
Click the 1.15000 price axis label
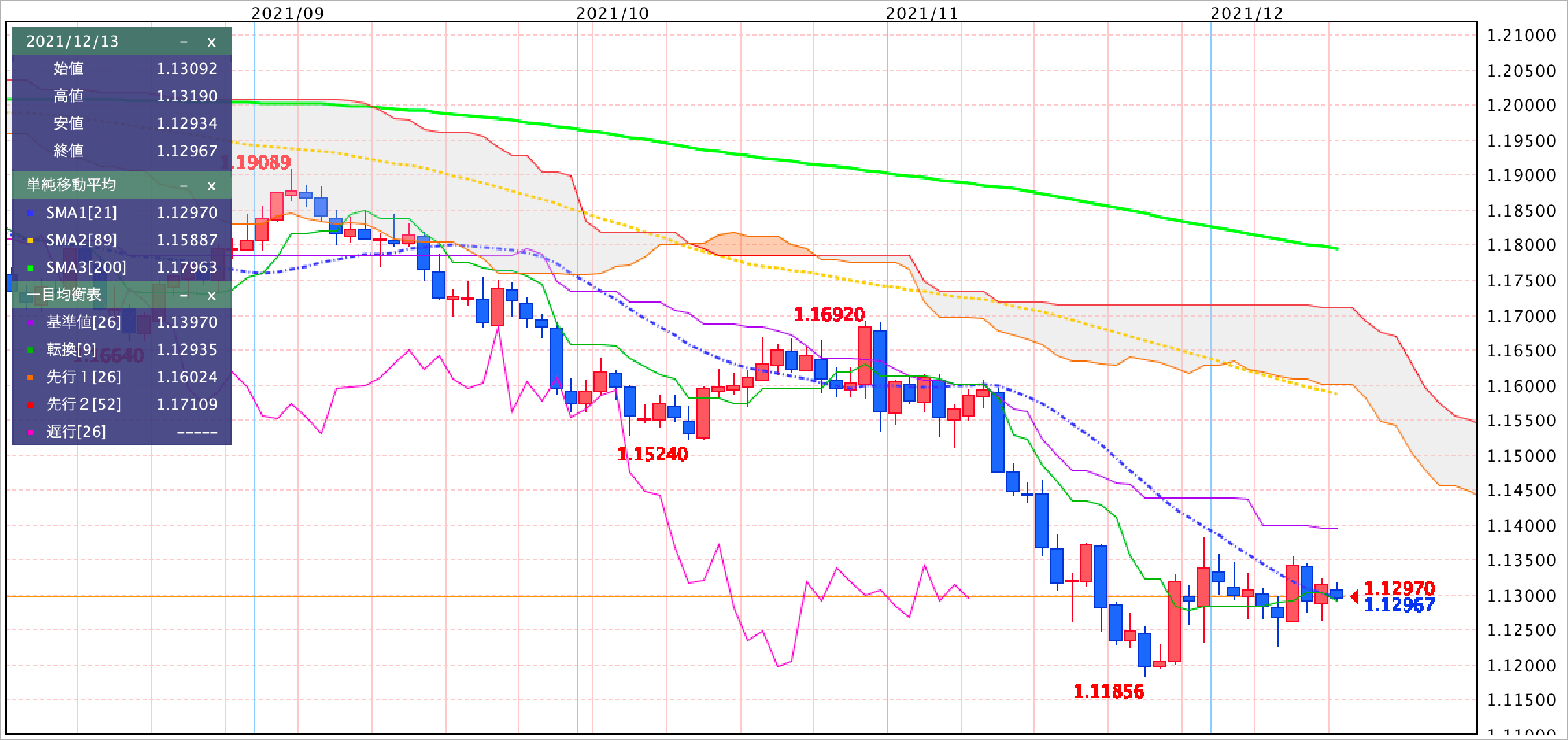point(1521,456)
